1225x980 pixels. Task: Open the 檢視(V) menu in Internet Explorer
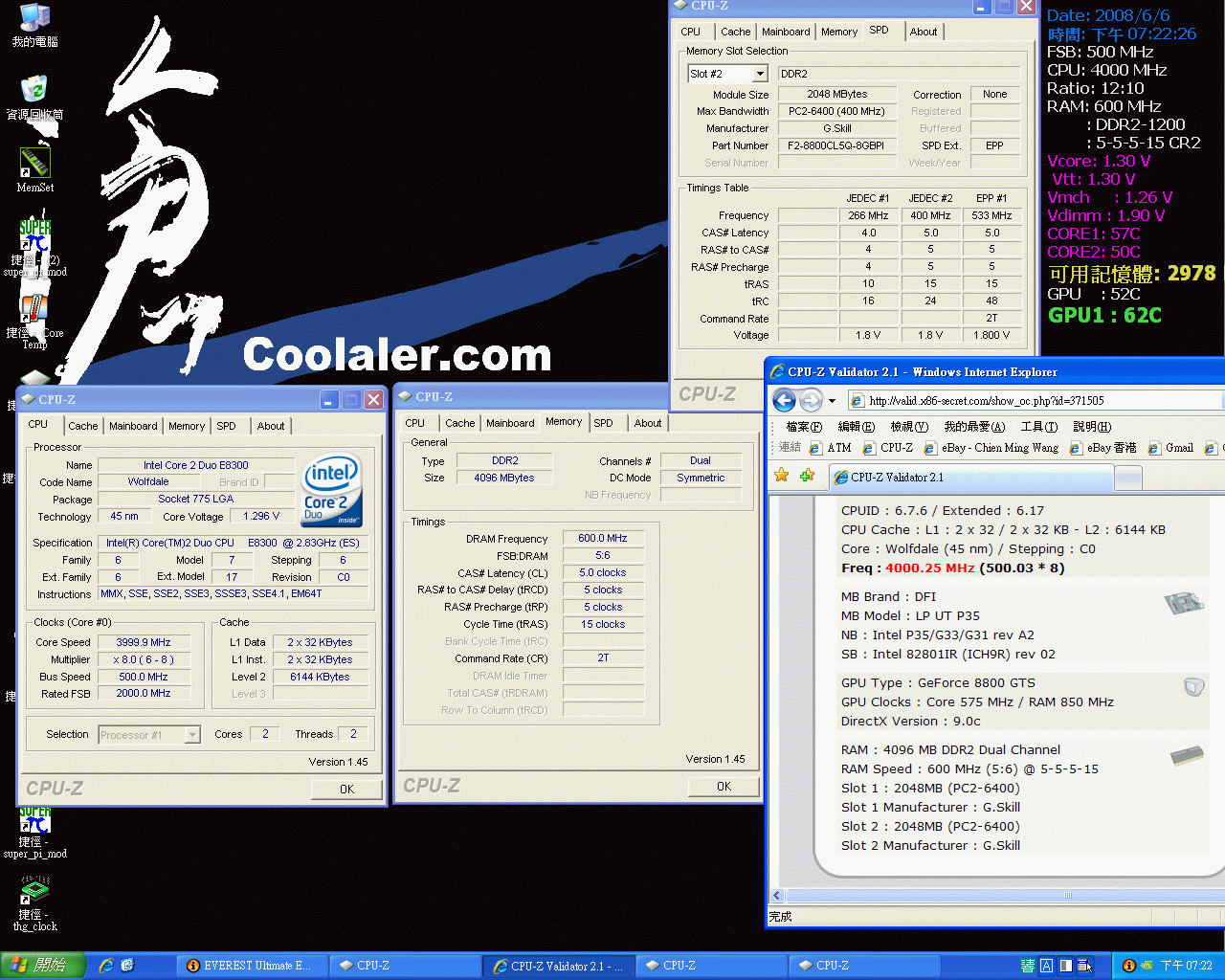pyautogui.click(x=908, y=427)
